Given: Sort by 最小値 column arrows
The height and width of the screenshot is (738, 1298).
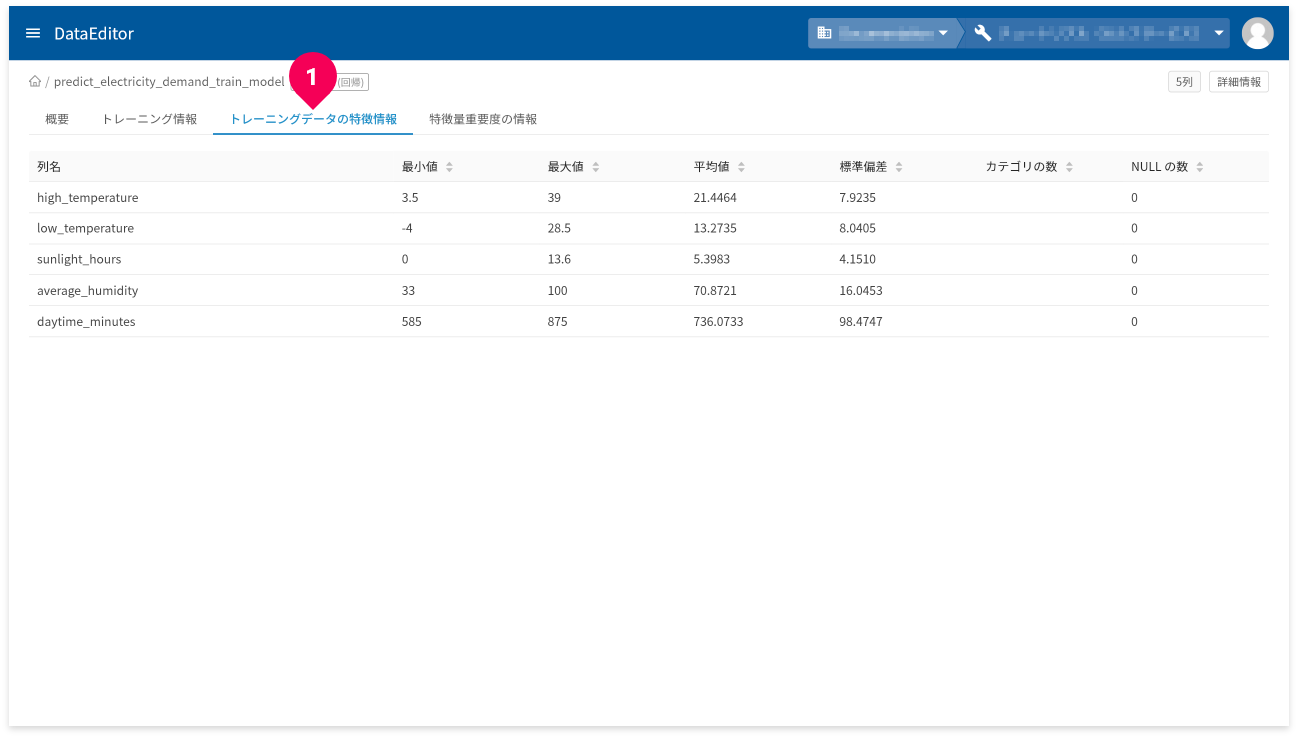Looking at the screenshot, I should coord(449,167).
